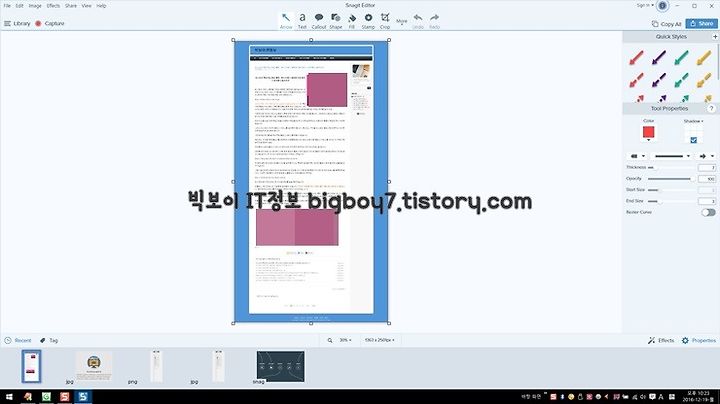The width and height of the screenshot is (720, 404).
Task: Select the Text tool
Action: coord(302,21)
